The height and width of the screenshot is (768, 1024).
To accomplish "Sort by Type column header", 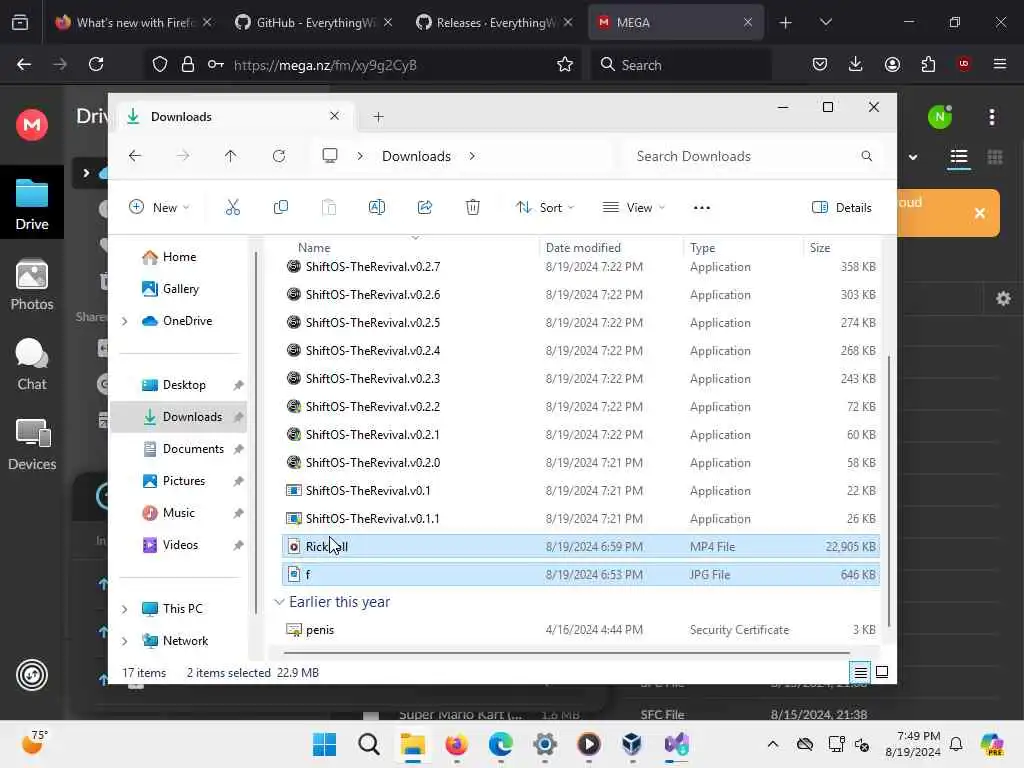I will (x=703, y=248).
